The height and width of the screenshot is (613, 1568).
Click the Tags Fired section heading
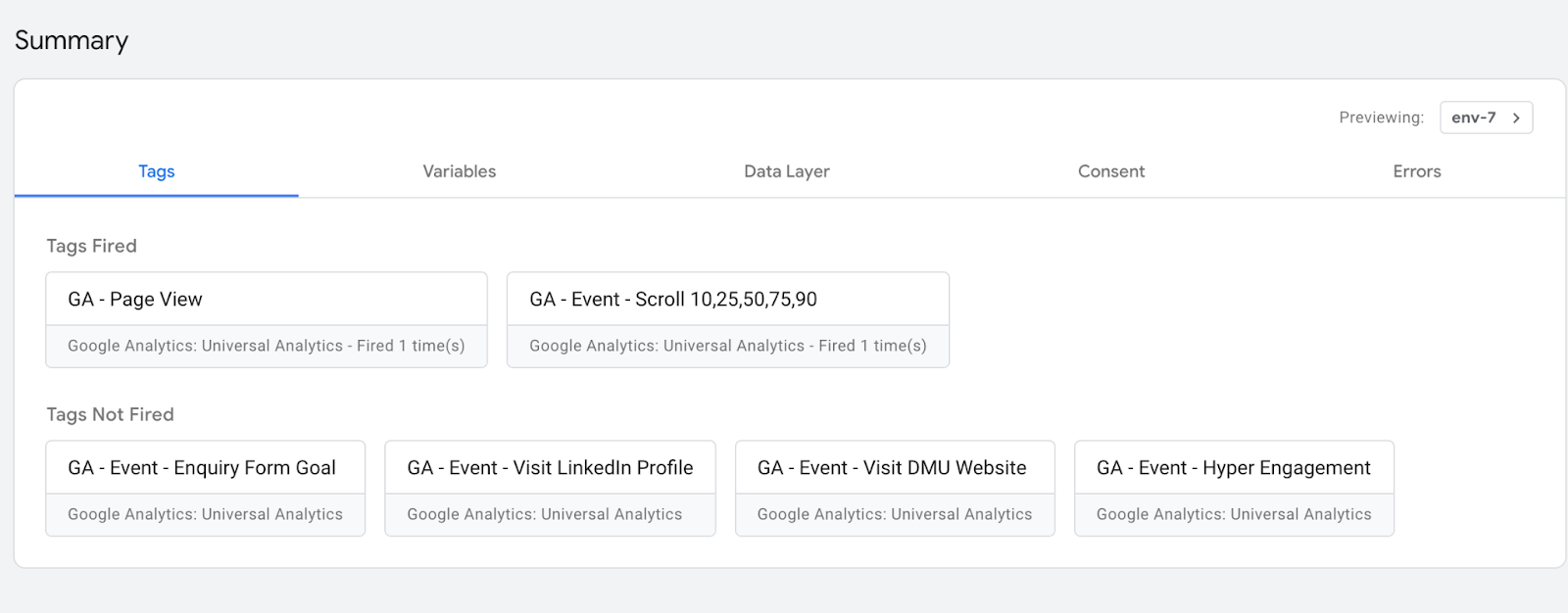[91, 246]
